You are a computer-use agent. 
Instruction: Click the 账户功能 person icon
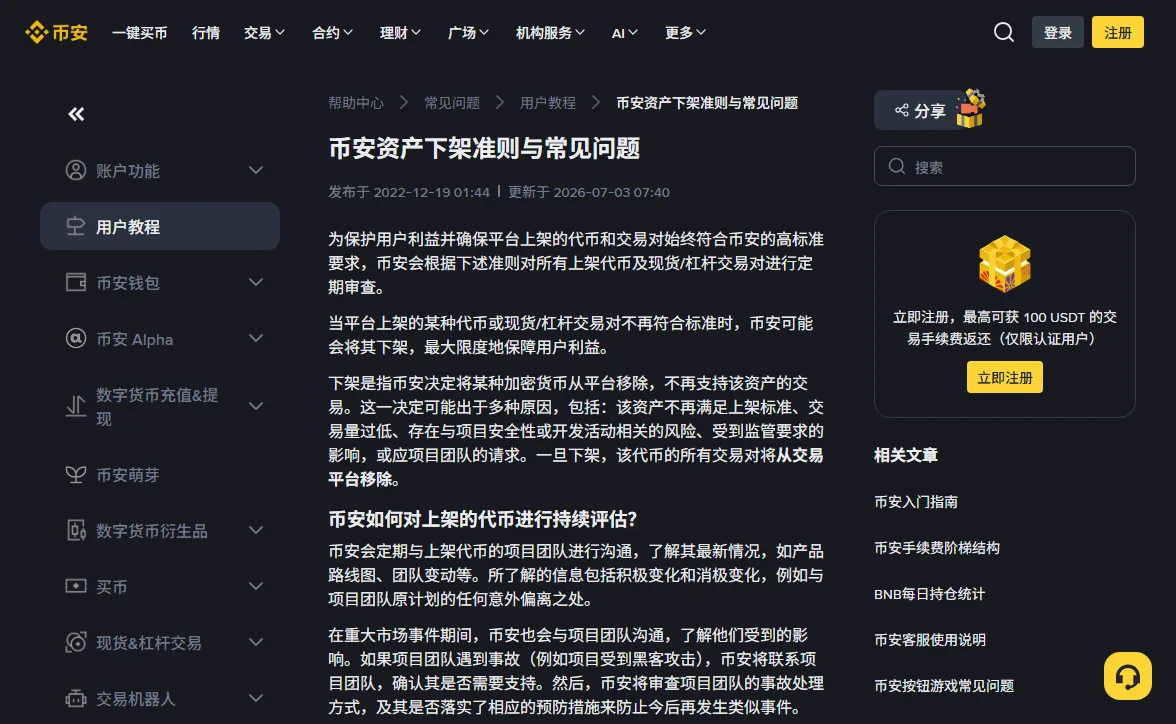click(x=76, y=170)
